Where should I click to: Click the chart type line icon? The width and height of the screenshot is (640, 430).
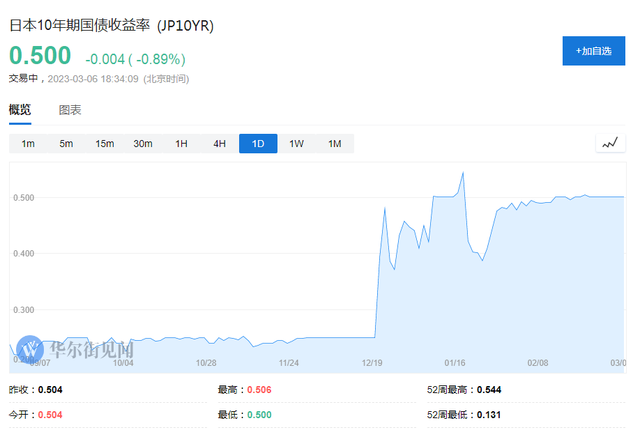tap(610, 143)
